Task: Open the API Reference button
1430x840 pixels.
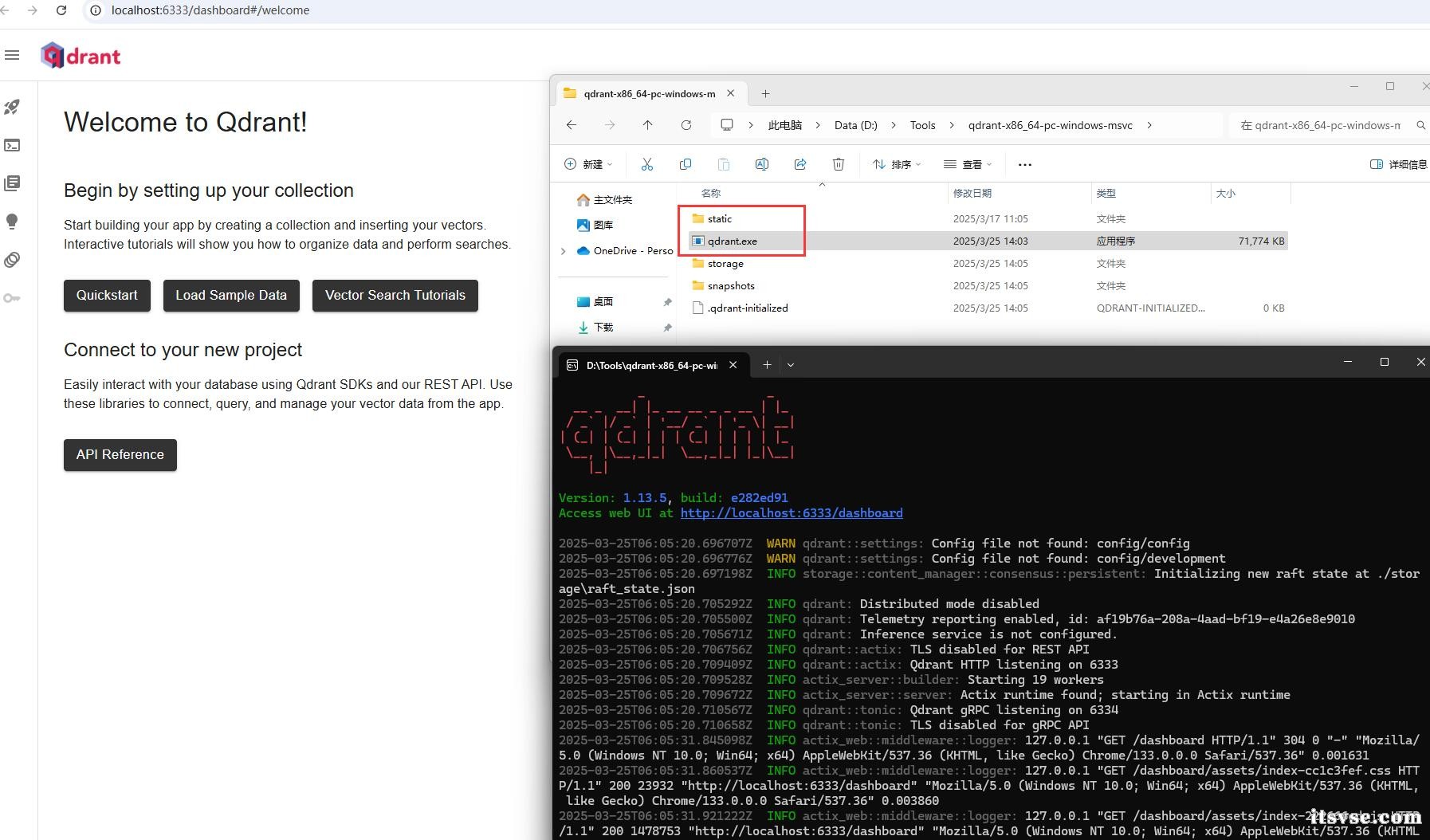Action: pos(120,455)
